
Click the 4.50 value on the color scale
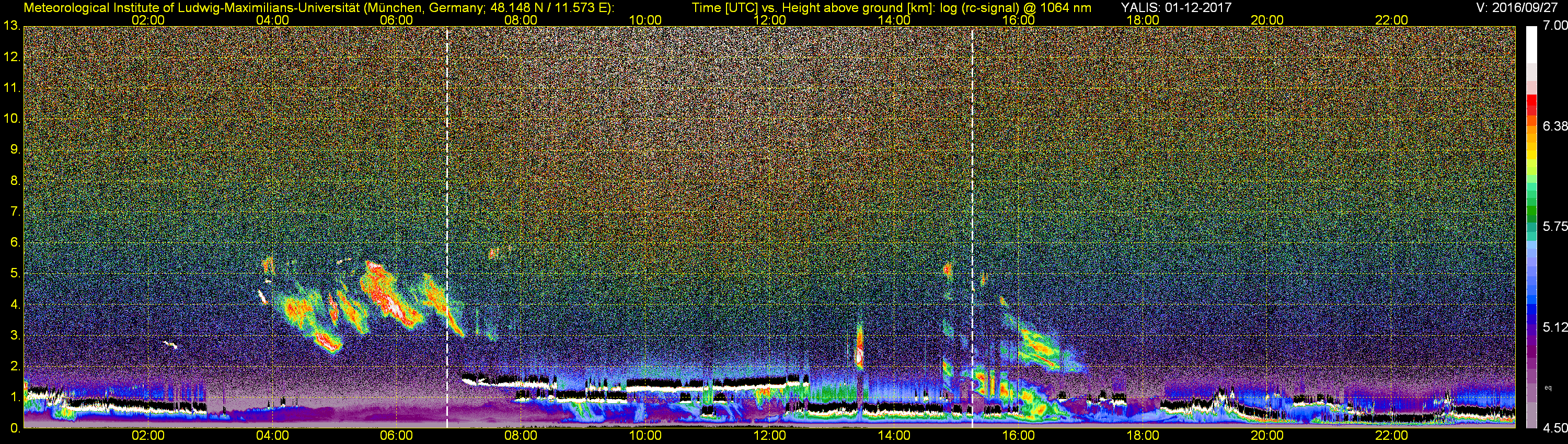[1555, 428]
